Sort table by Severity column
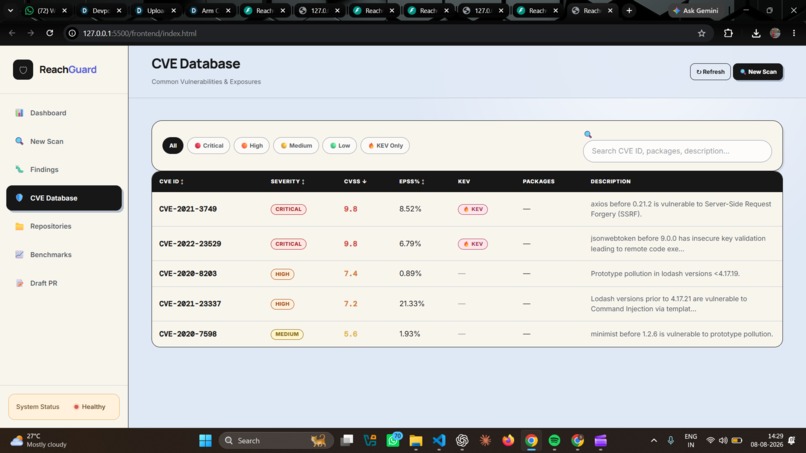The height and width of the screenshot is (453, 806). (287, 182)
